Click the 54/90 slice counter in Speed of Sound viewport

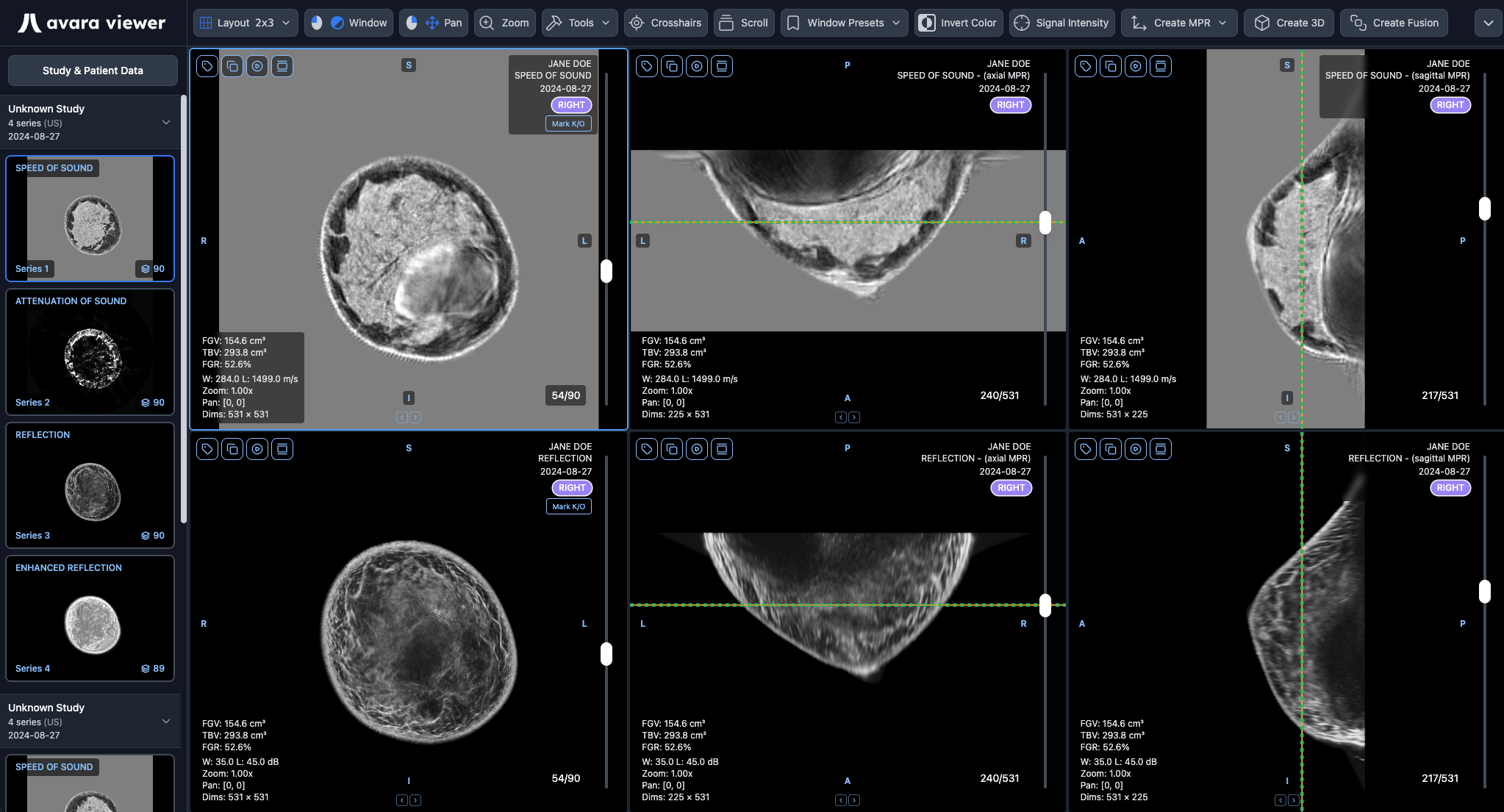[566, 395]
